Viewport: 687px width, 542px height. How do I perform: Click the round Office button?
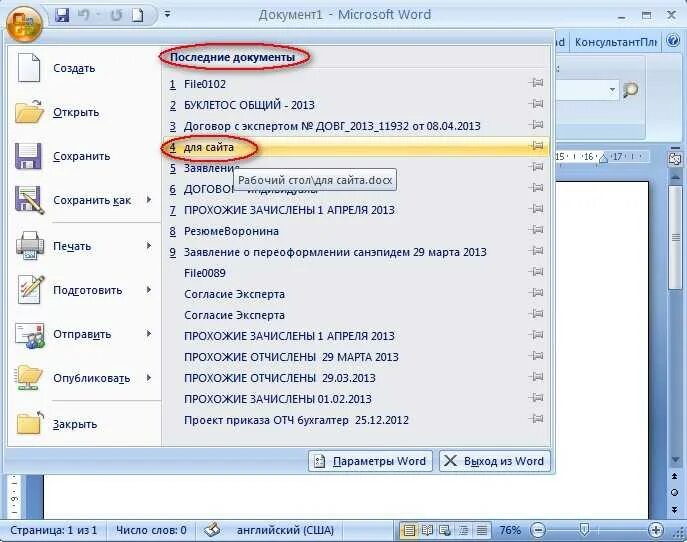click(24, 24)
